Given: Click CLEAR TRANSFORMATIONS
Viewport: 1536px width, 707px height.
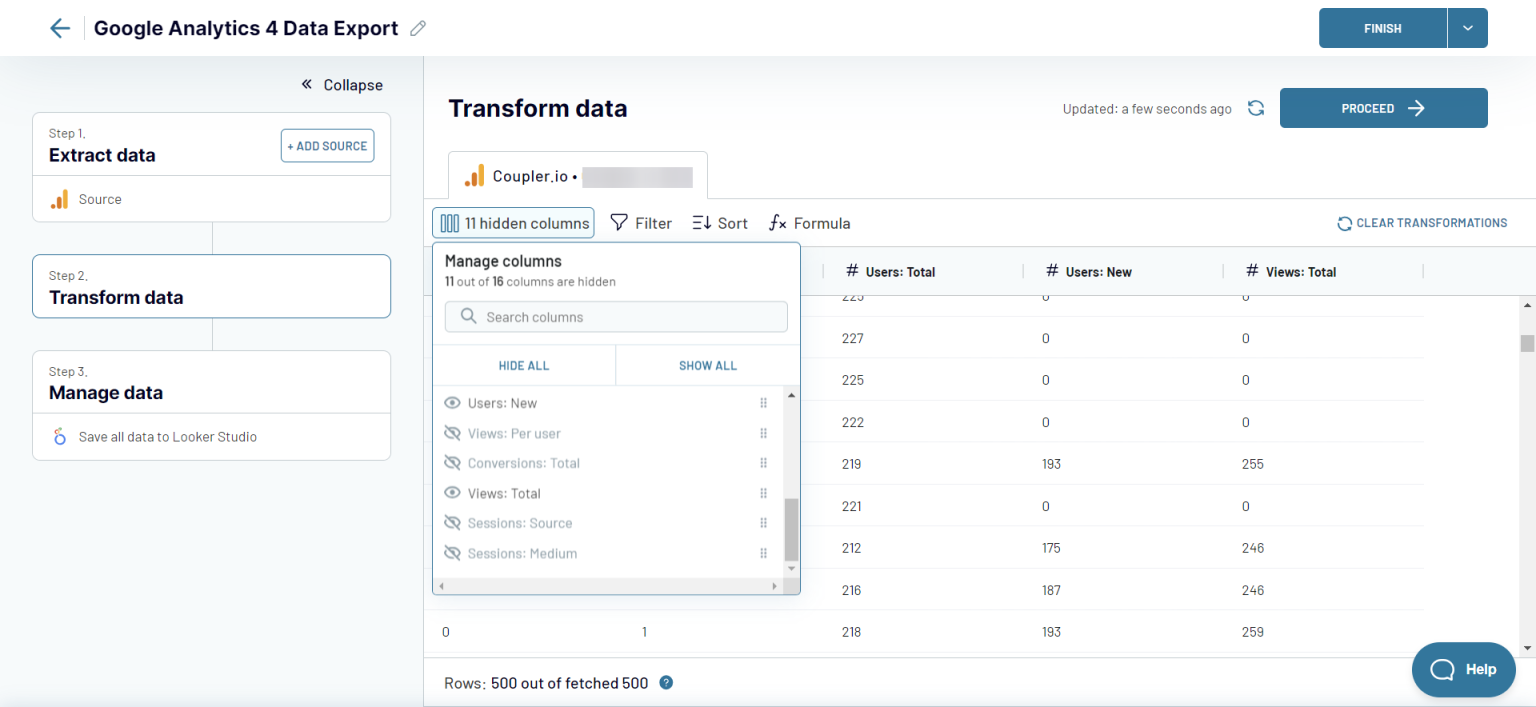Looking at the screenshot, I should (1421, 223).
